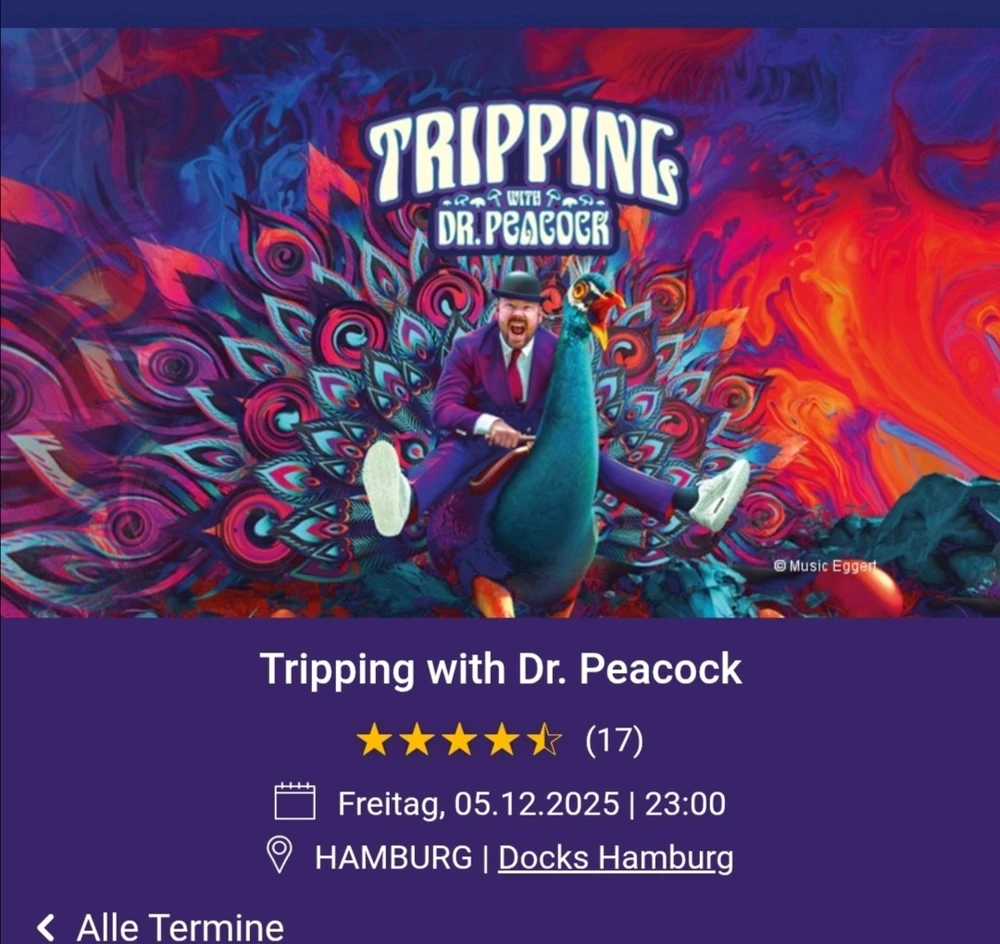Click the location pin icon

pyautogui.click(x=279, y=855)
